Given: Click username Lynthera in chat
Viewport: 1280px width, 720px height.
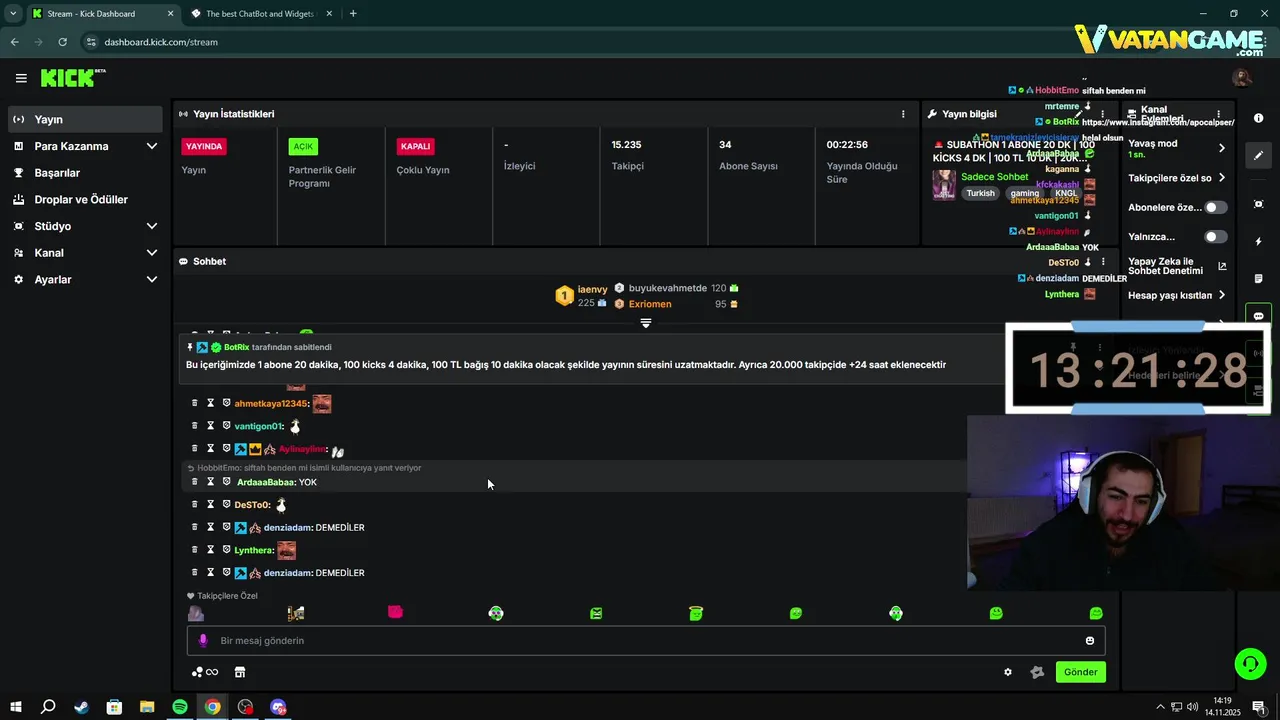Looking at the screenshot, I should [253, 550].
